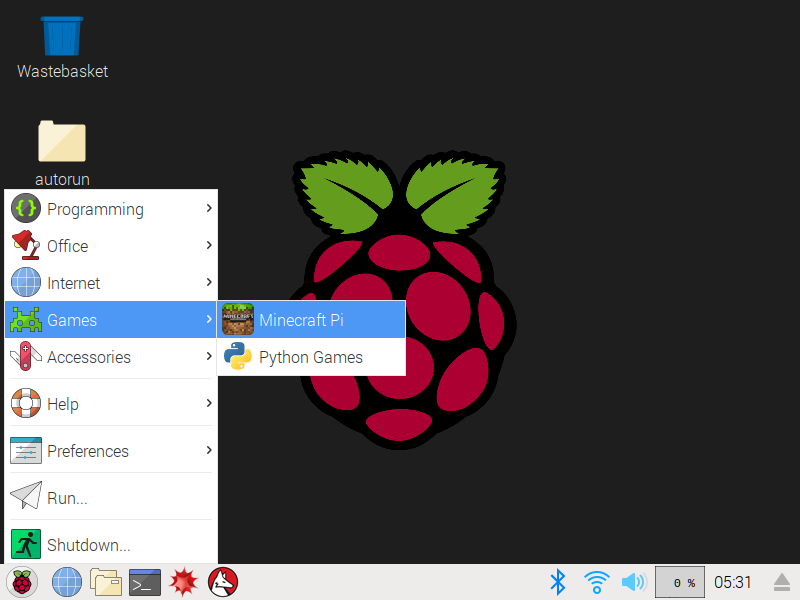Click the Bluetooth tray icon
The height and width of the screenshot is (600, 800).
[558, 582]
